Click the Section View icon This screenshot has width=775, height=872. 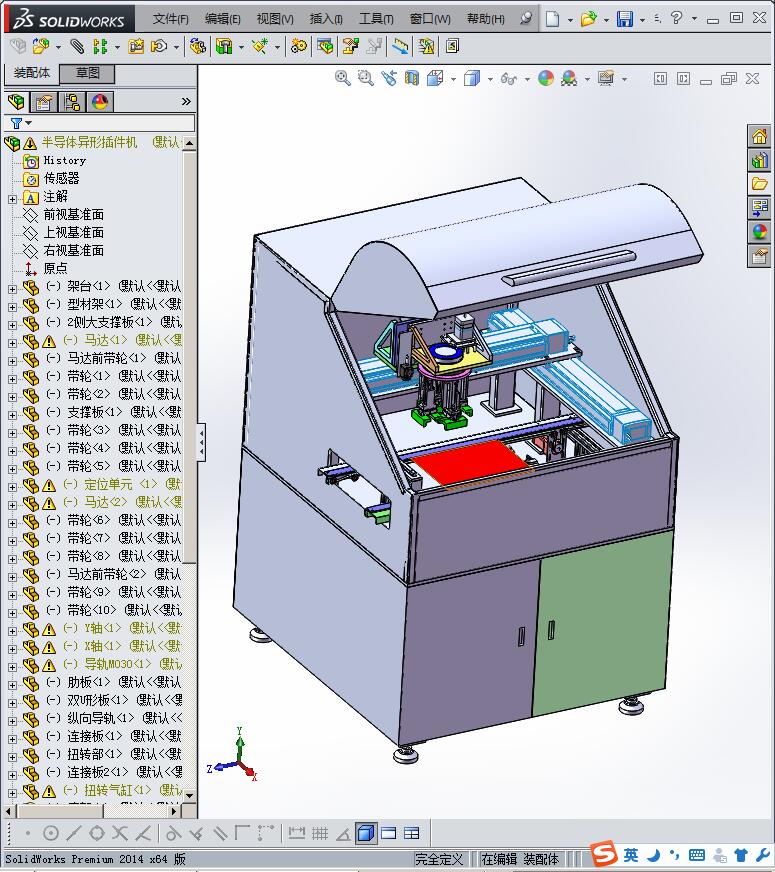point(411,78)
